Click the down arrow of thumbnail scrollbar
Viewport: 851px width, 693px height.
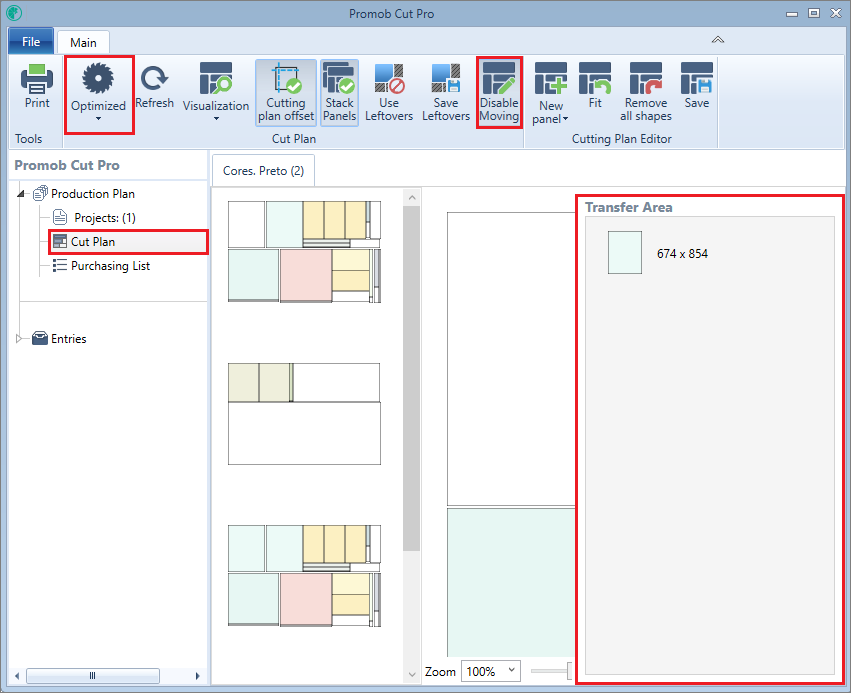[412, 674]
